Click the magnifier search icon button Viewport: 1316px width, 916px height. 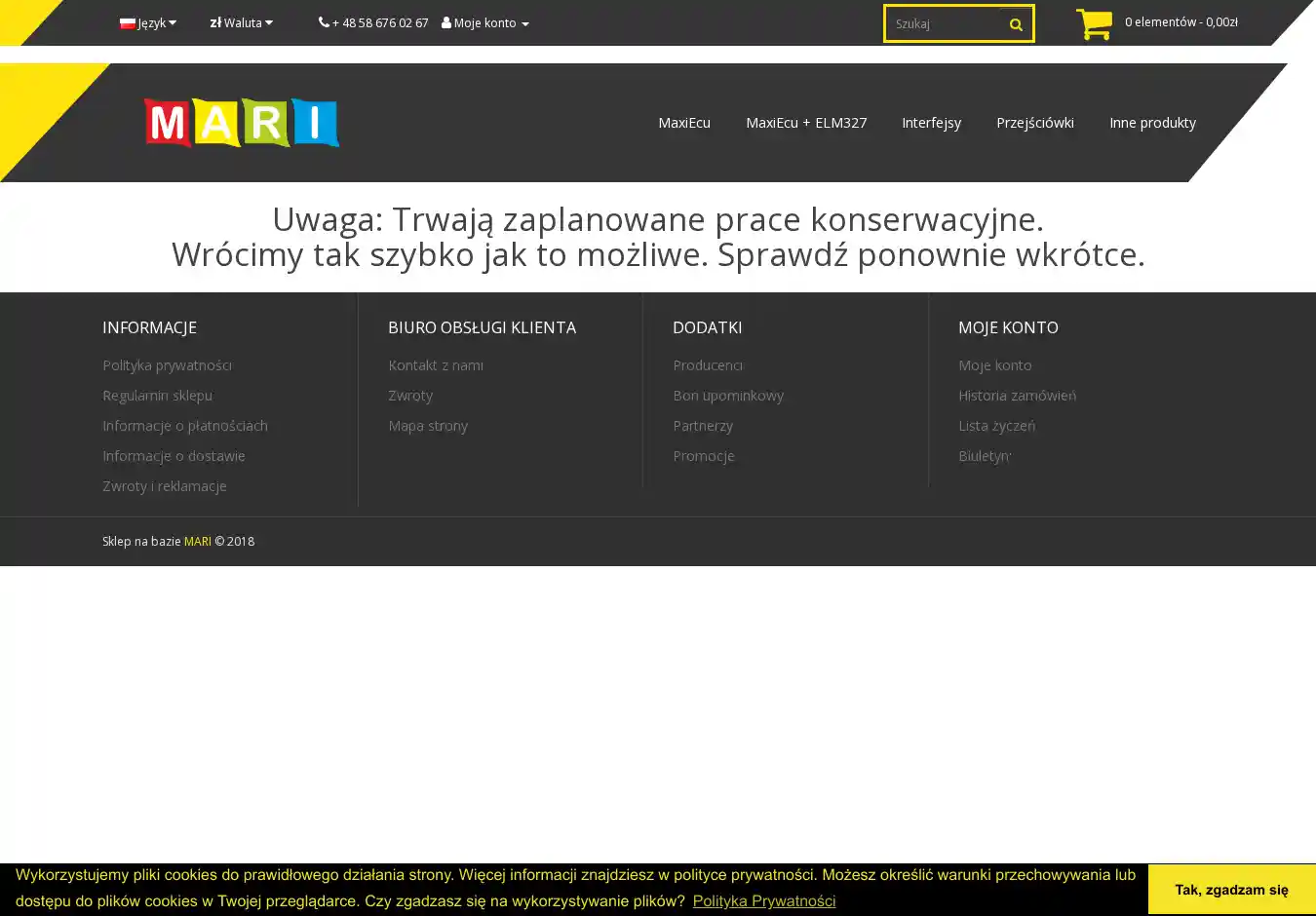[x=1016, y=24]
